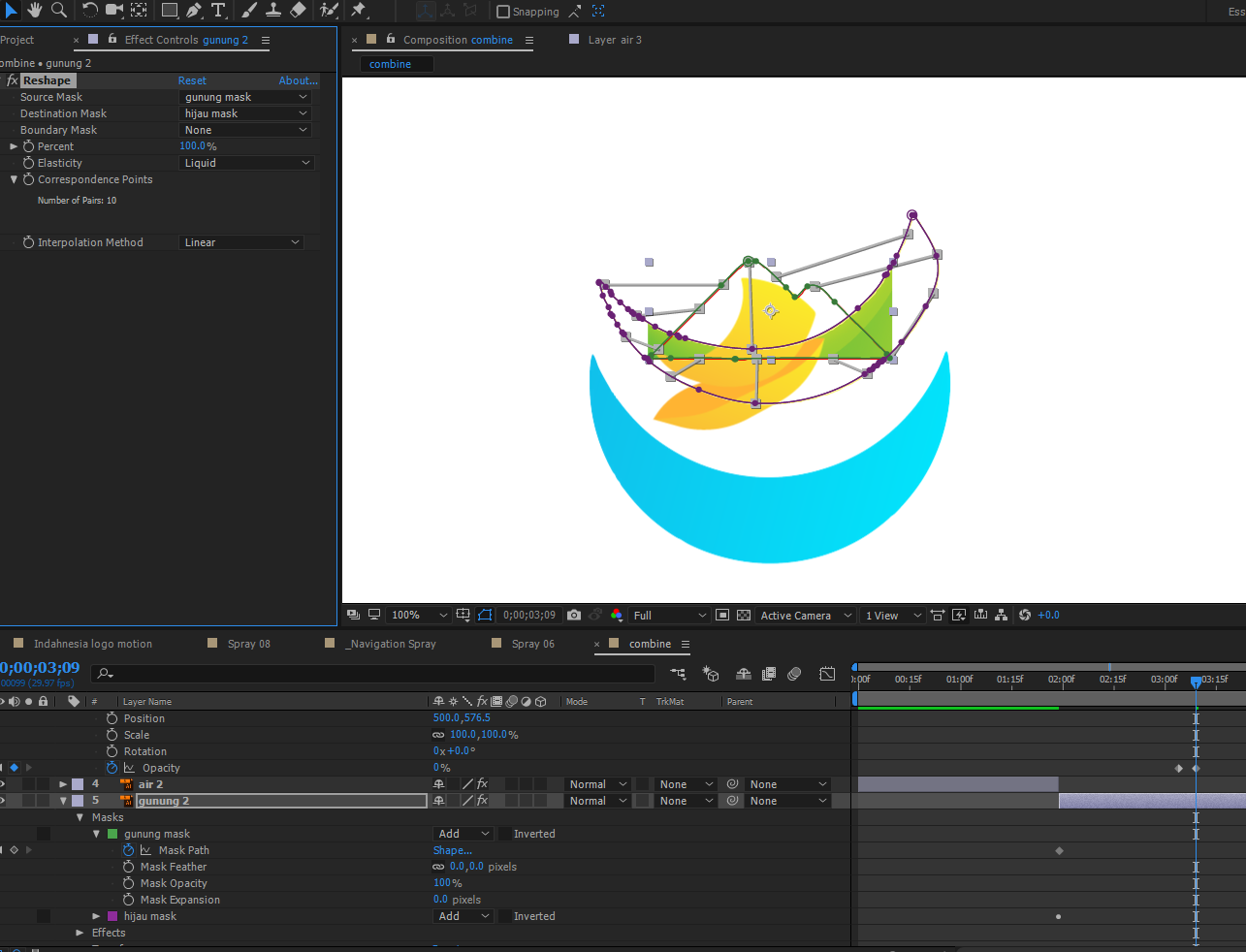
Task: Reset the Reshape effect
Action: point(192,80)
